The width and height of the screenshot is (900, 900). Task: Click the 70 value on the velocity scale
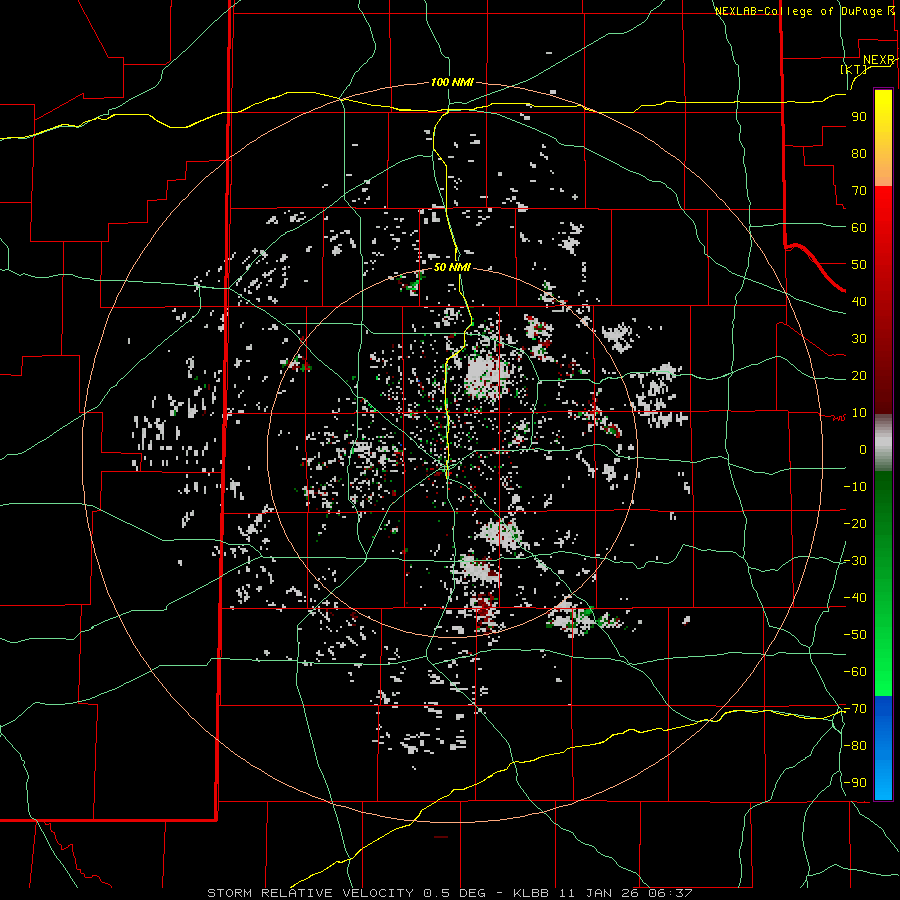click(859, 191)
